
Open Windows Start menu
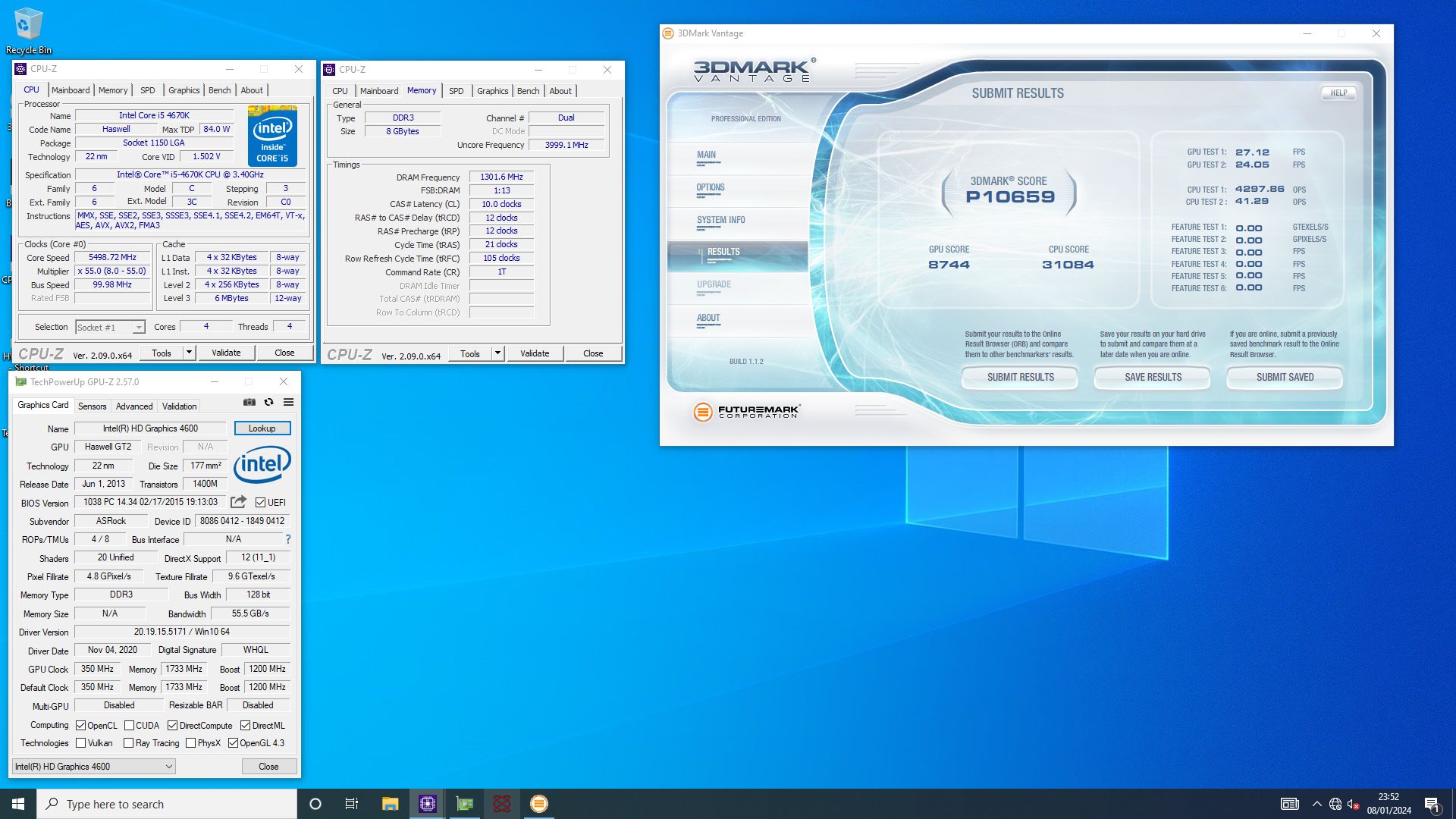click(18, 804)
